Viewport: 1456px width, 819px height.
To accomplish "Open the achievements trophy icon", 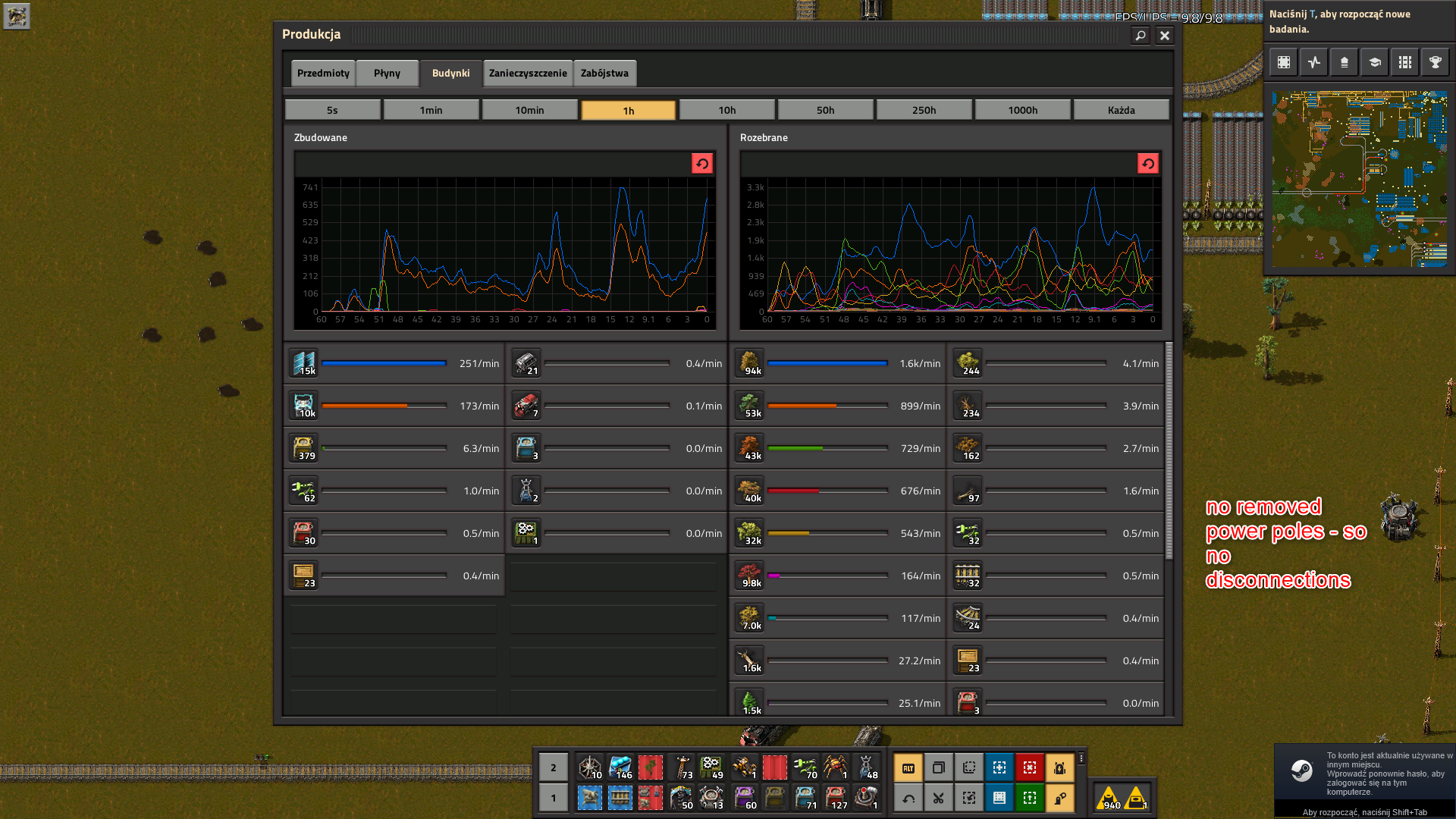I will 1435,62.
